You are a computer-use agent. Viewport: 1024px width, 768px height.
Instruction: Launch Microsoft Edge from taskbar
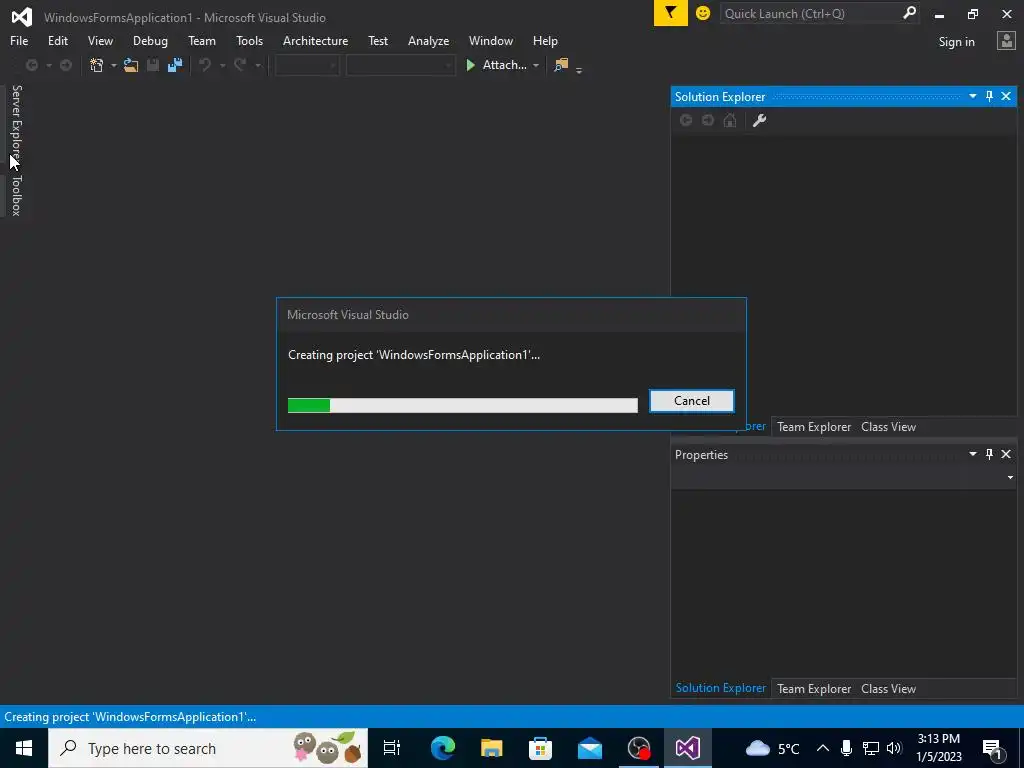[443, 748]
